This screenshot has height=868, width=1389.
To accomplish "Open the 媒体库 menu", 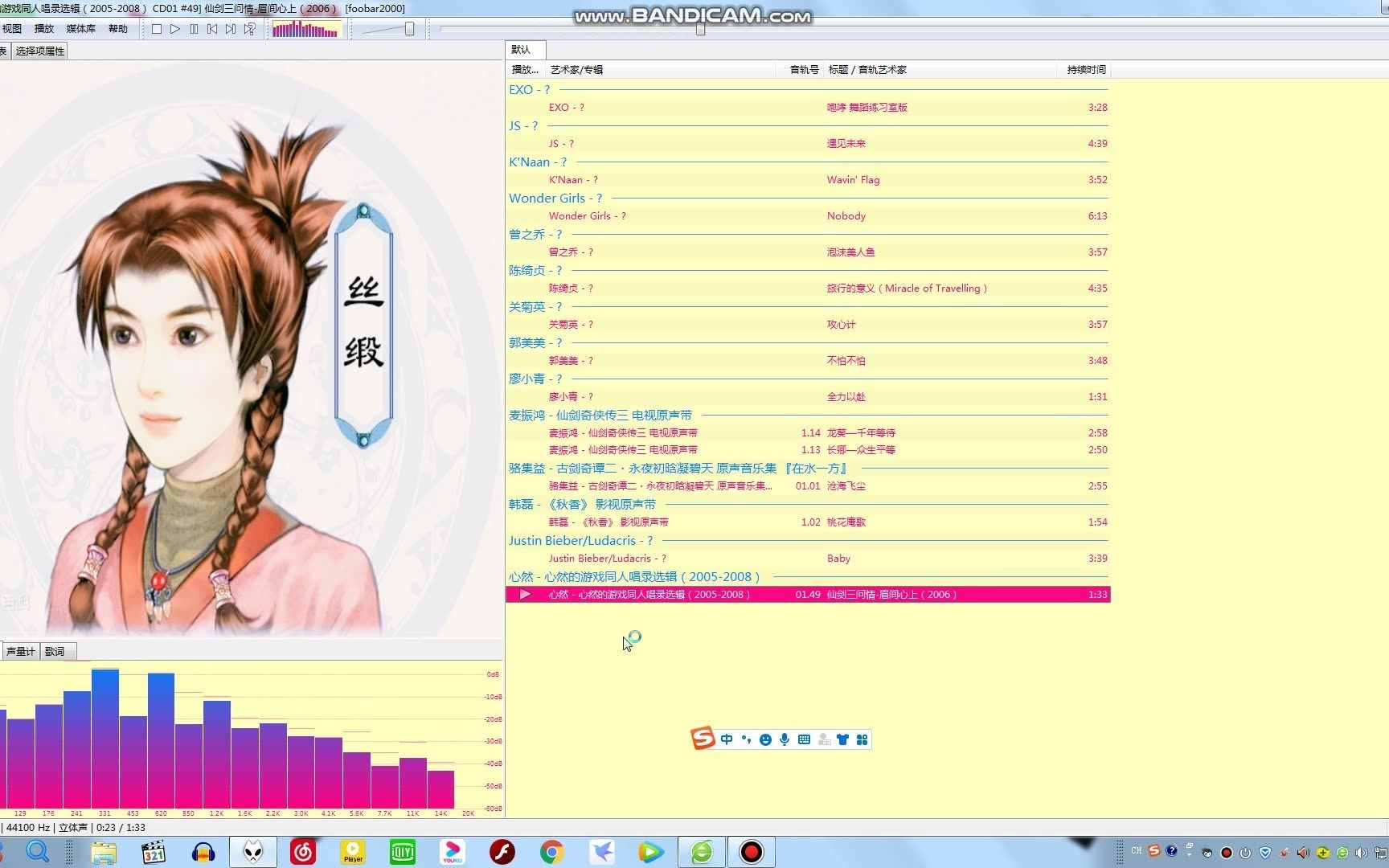I will (x=80, y=29).
